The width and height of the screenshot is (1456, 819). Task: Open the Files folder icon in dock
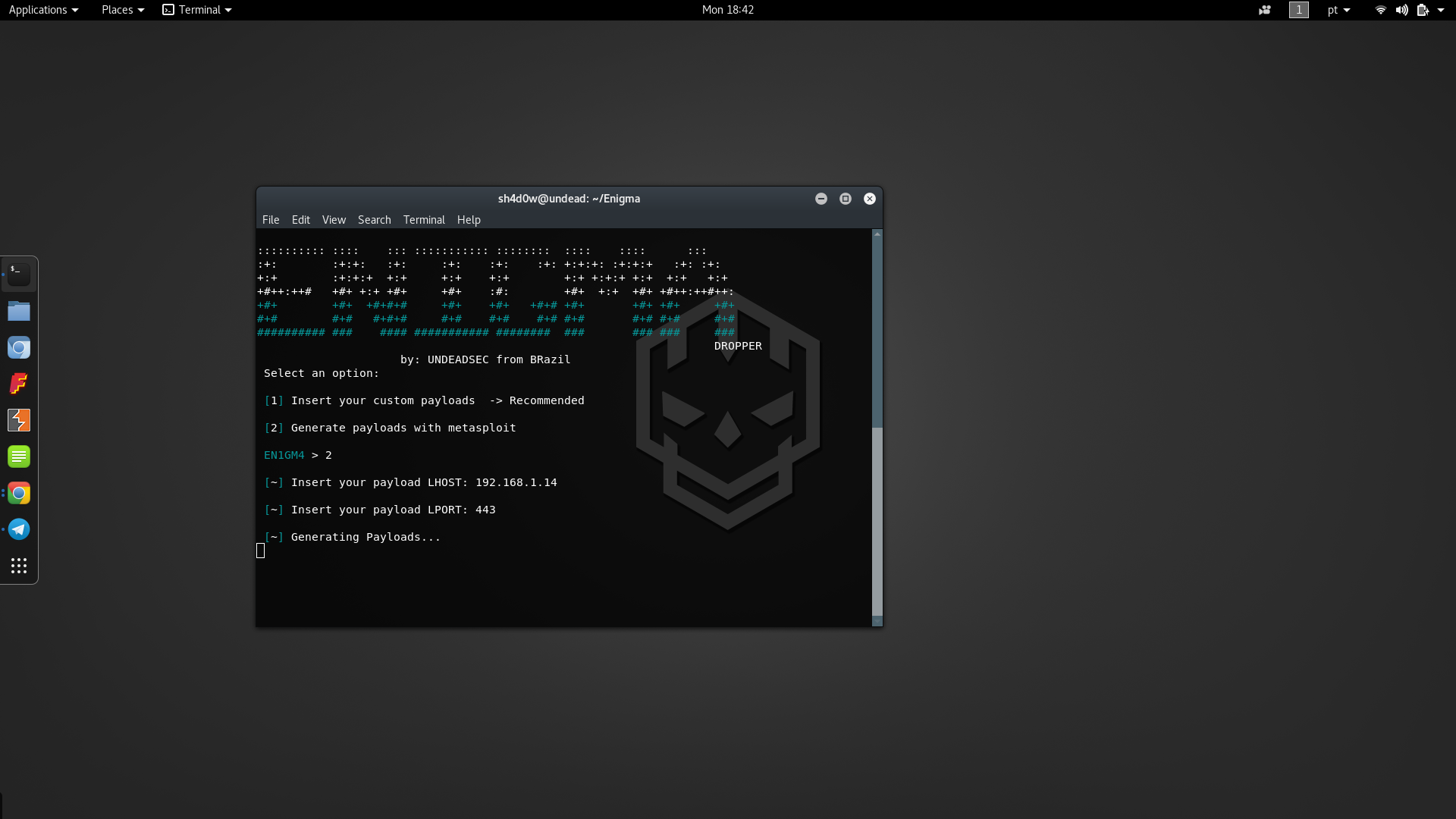click(19, 311)
